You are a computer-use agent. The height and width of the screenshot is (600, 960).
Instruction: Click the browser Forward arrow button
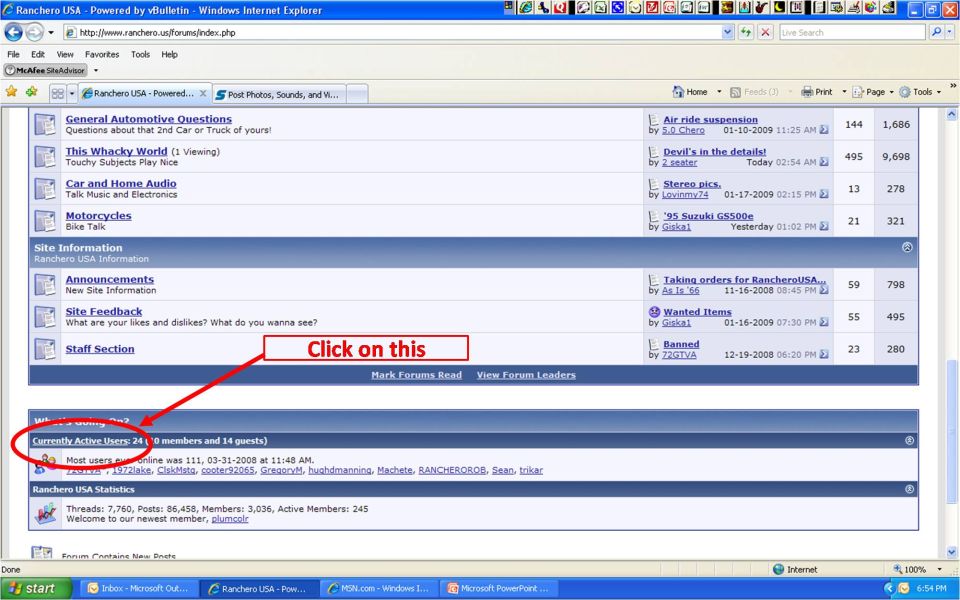pos(34,32)
